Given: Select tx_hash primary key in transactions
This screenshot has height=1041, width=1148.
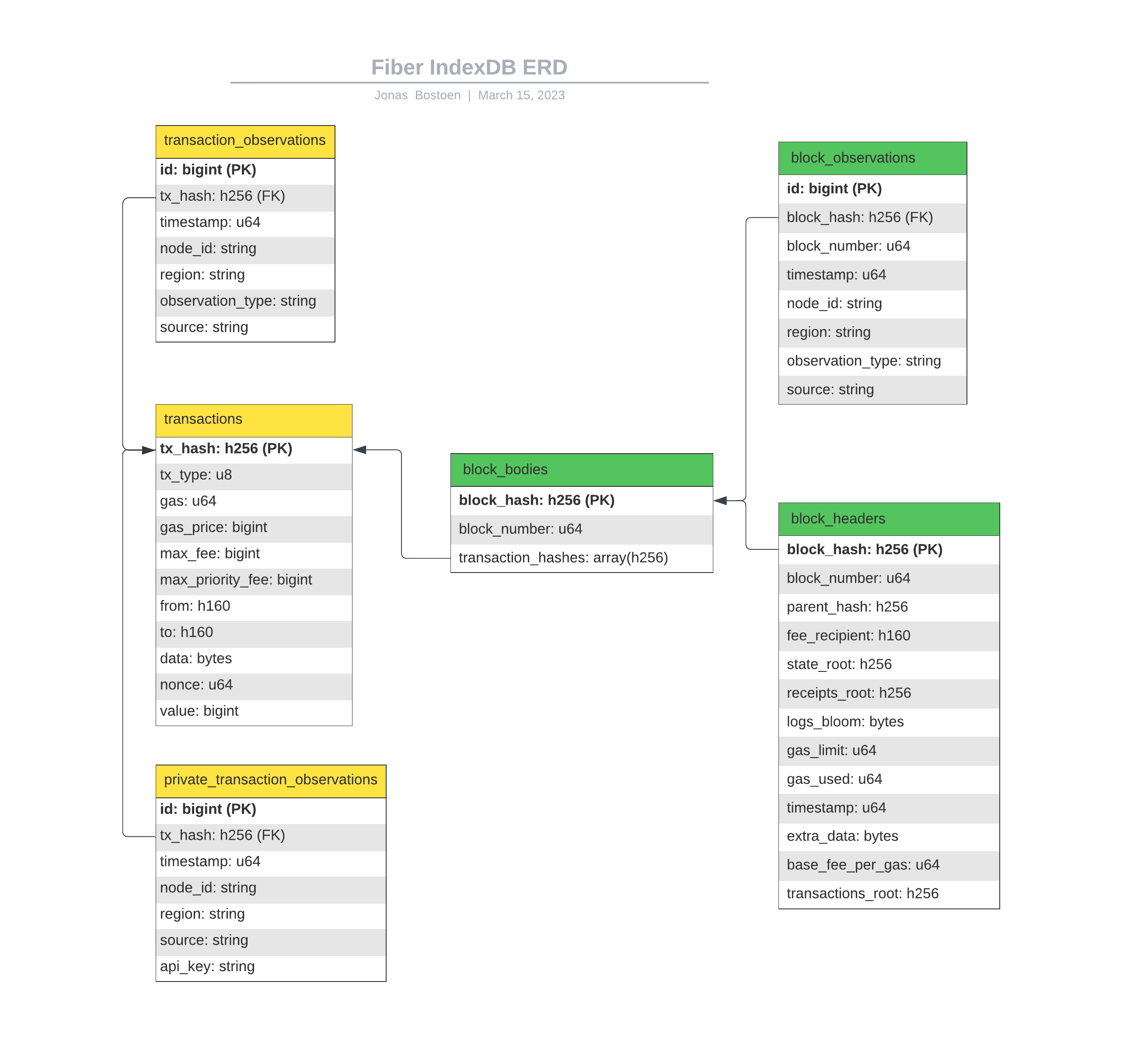Looking at the screenshot, I should (x=253, y=449).
